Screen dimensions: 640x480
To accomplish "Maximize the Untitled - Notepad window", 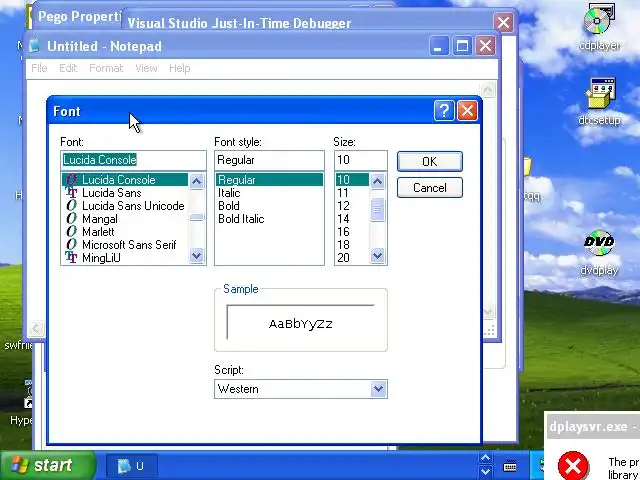I will point(462,46).
